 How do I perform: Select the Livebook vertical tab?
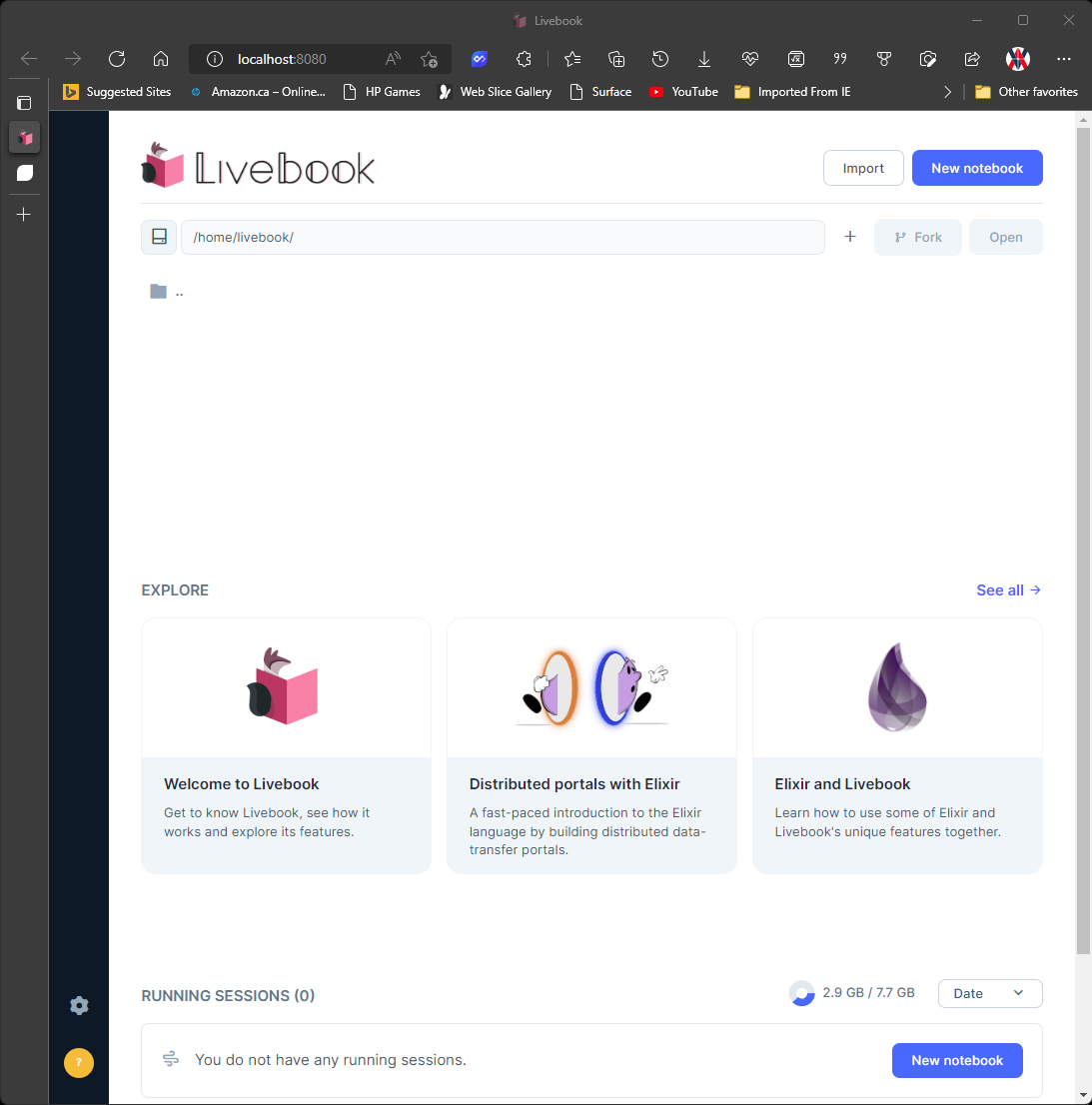coord(25,138)
